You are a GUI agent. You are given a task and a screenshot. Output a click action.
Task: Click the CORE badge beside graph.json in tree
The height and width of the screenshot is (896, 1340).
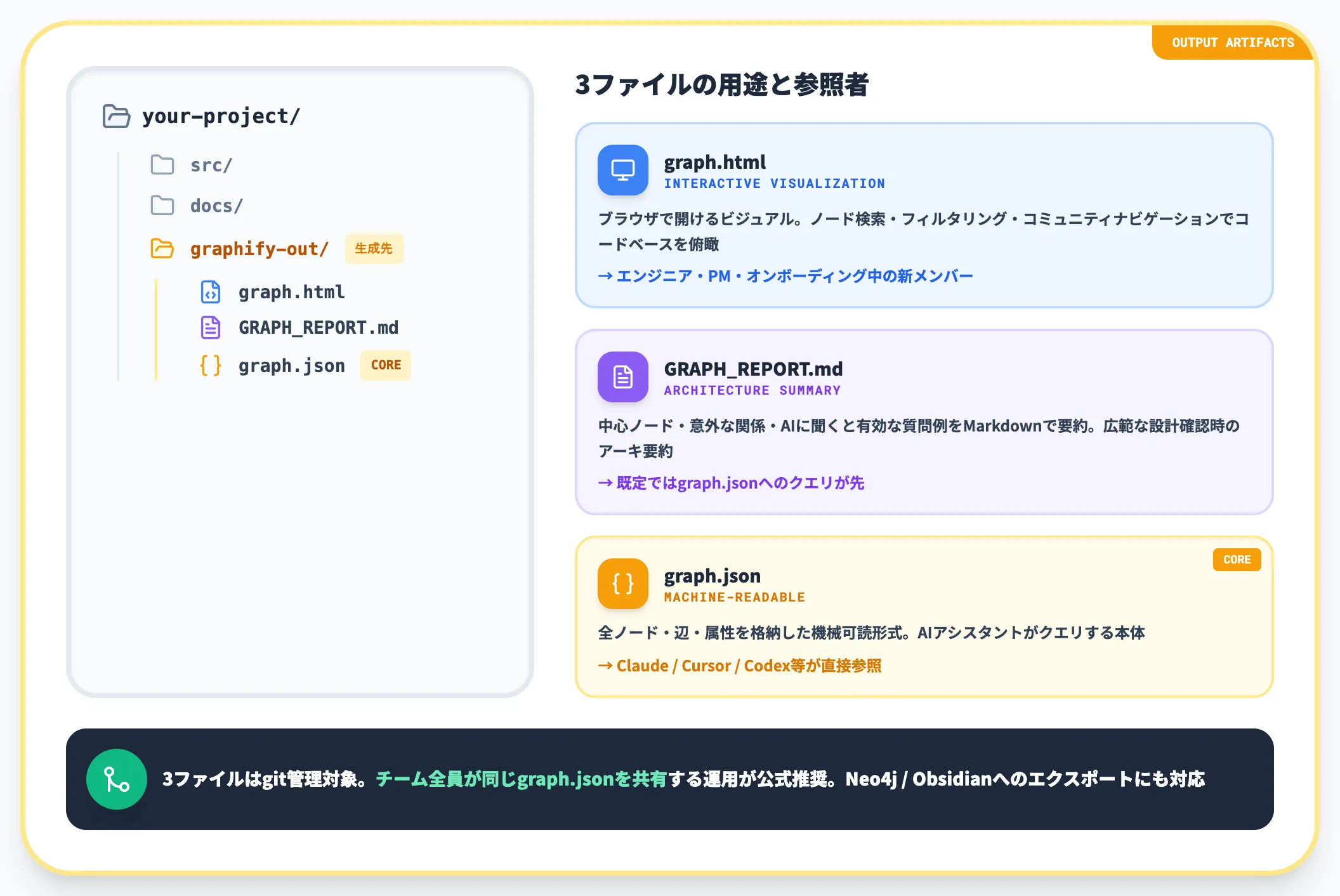pos(386,365)
